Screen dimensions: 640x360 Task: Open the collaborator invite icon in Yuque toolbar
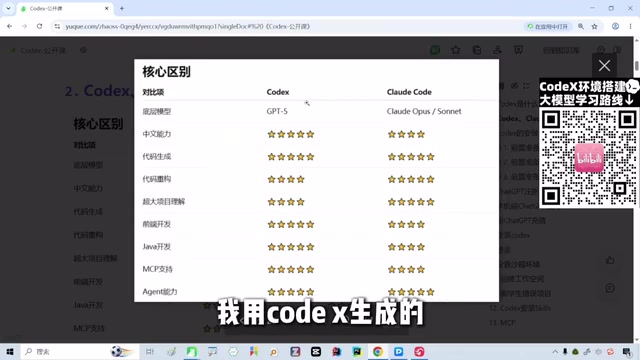point(498,50)
